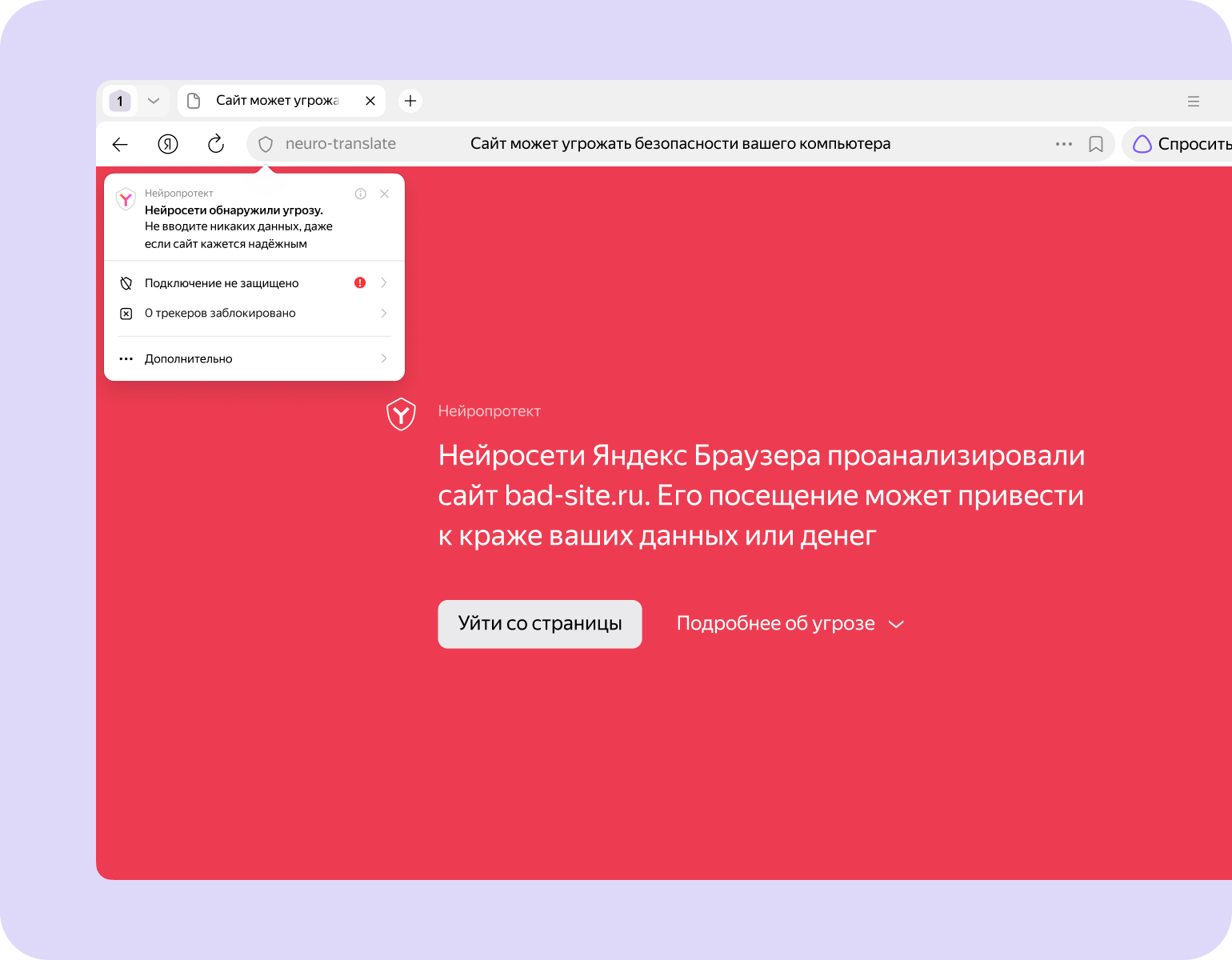Click the blocked trackers box icon

(x=126, y=314)
